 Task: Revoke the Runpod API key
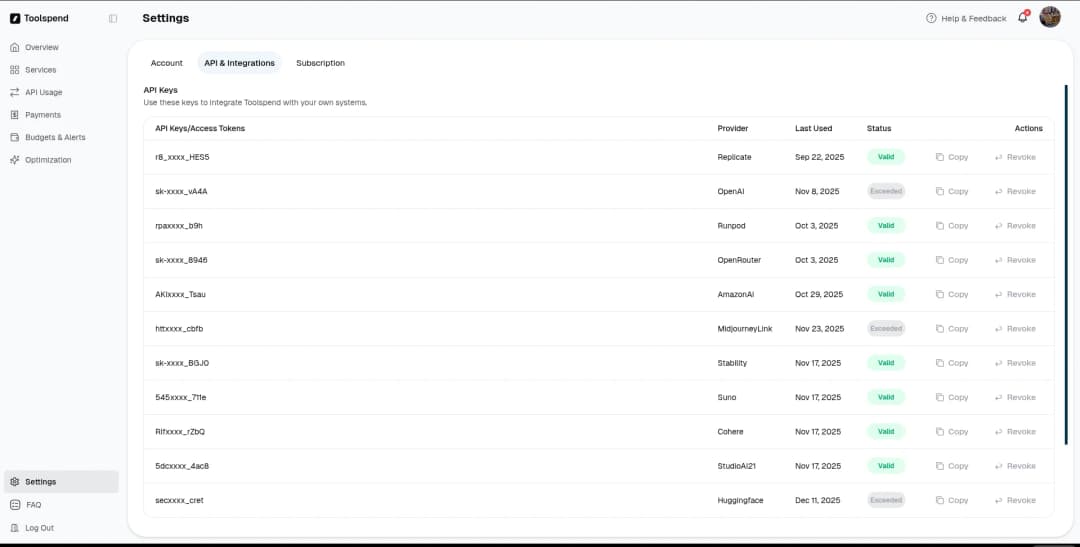(1015, 226)
